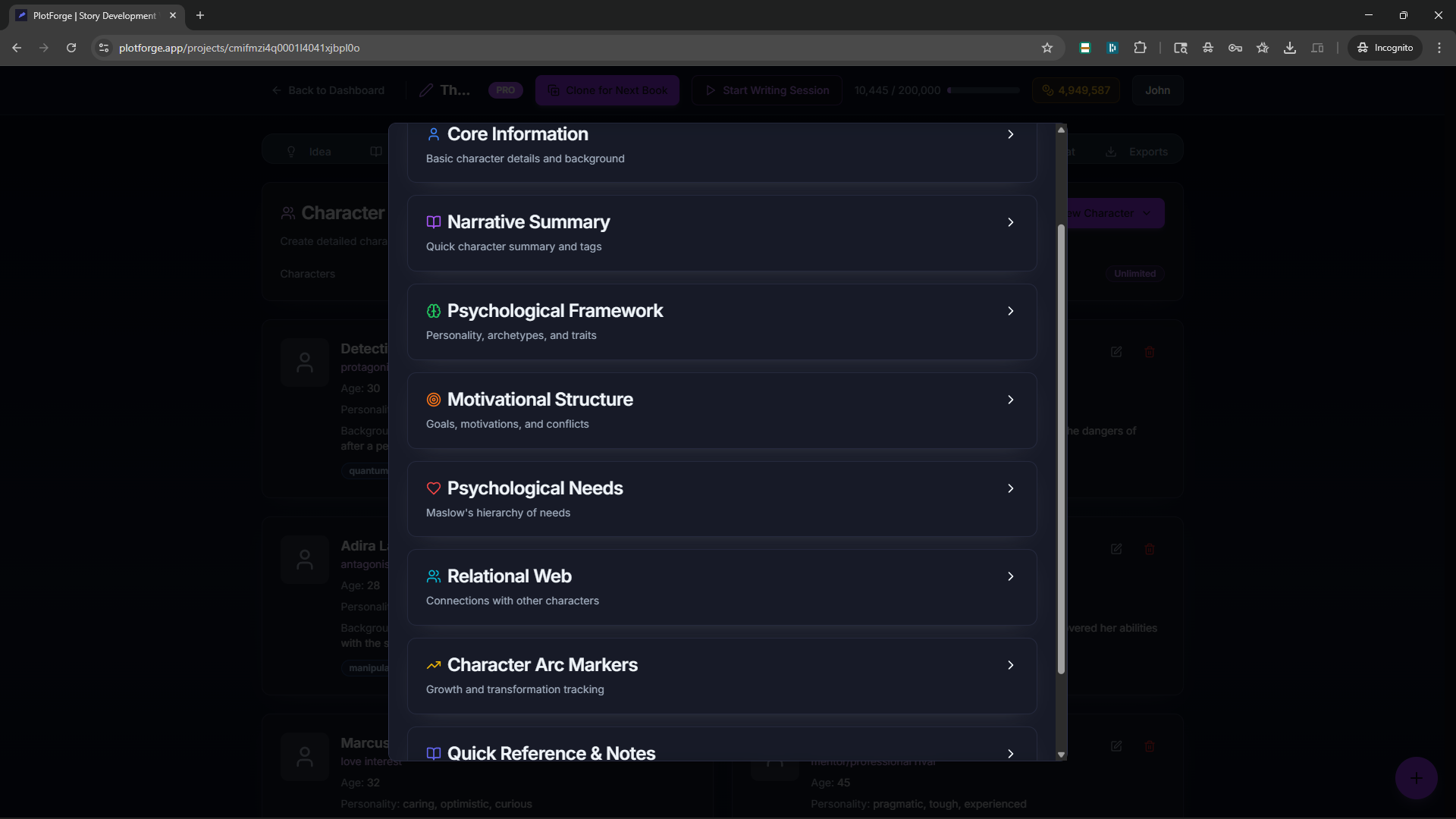Edit the Detective character card

coord(1116,352)
